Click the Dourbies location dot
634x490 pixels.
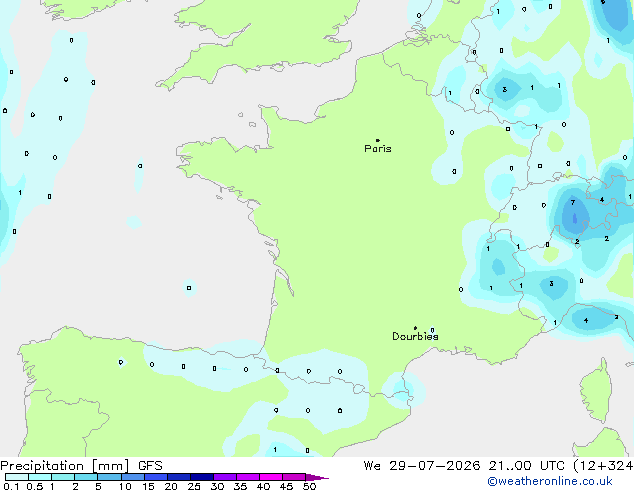[415, 328]
